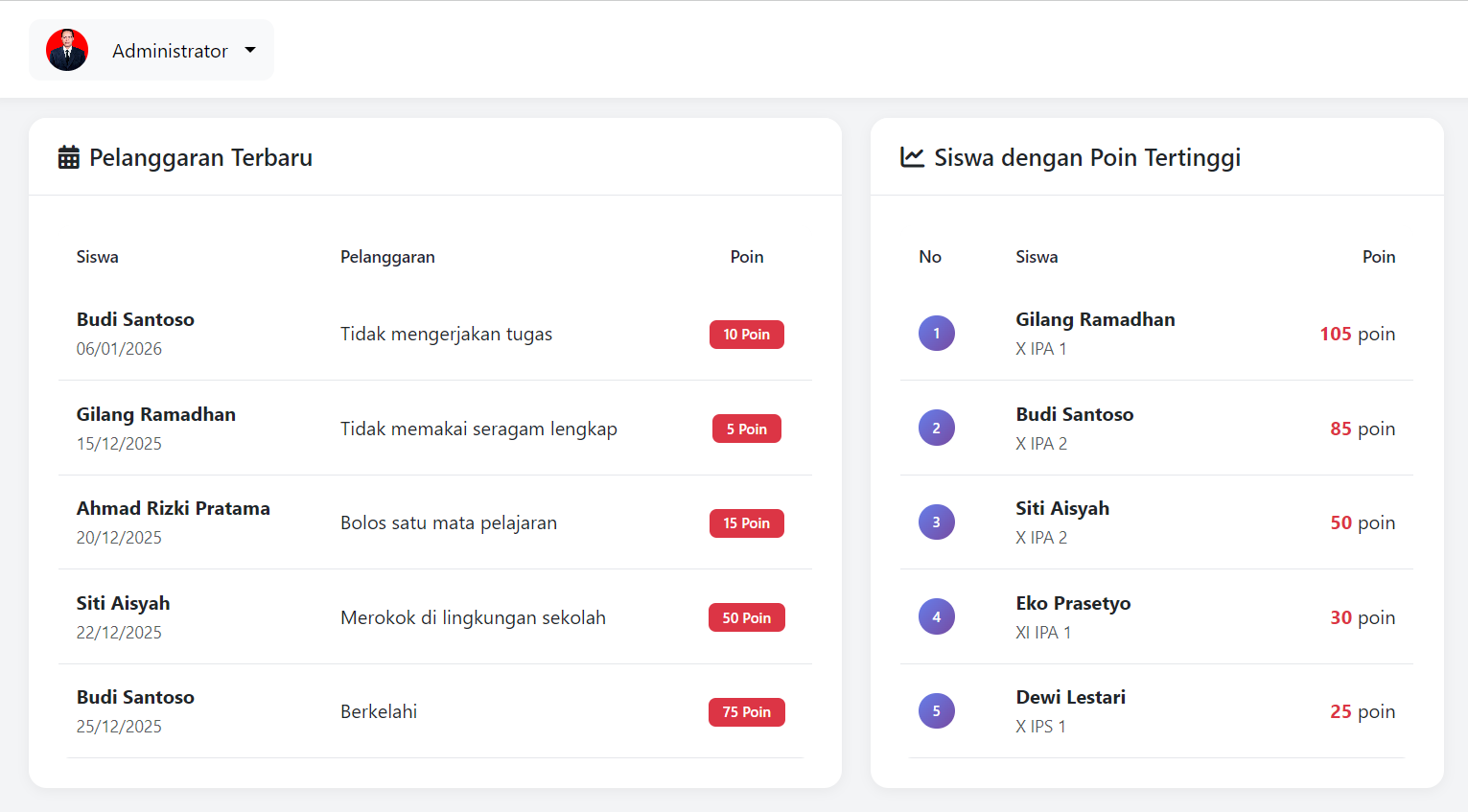Click Siti Aisyah in the top points list
The image size is (1468, 812).
pos(1062,508)
